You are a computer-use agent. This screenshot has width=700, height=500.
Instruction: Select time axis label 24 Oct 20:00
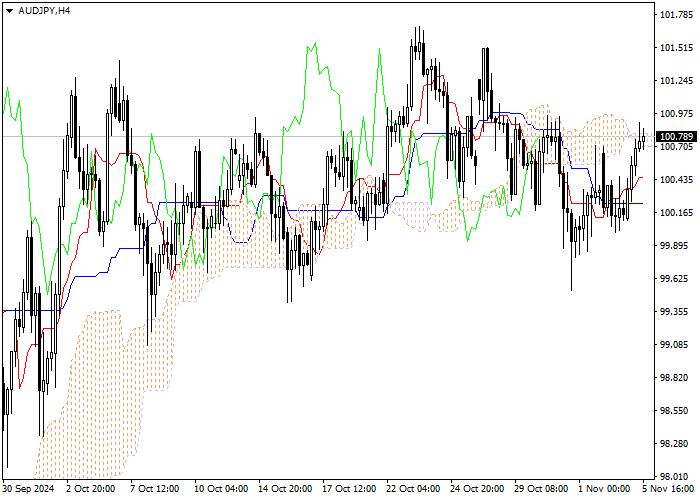pos(477,489)
